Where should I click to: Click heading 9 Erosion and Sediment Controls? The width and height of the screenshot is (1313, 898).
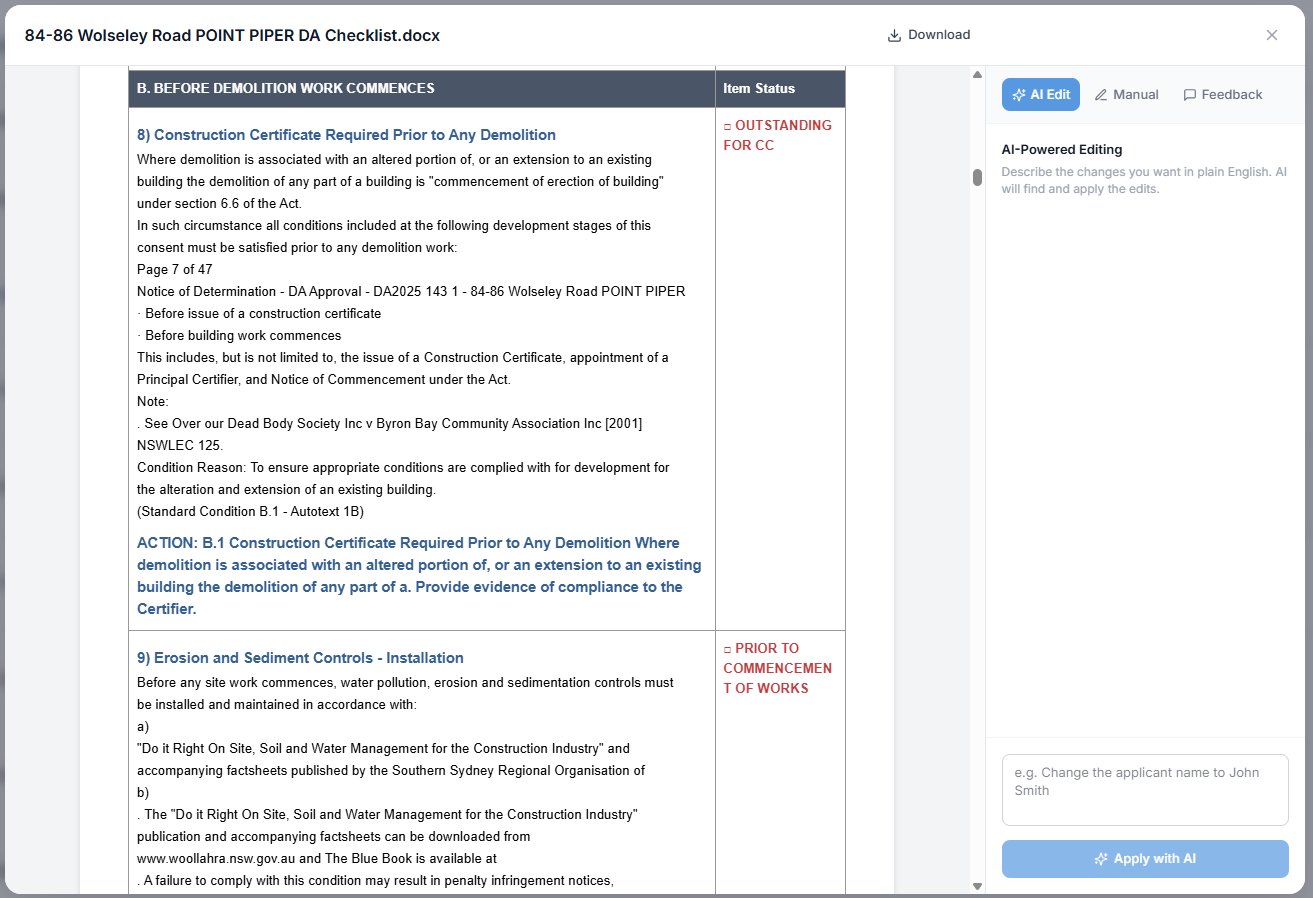coord(300,658)
